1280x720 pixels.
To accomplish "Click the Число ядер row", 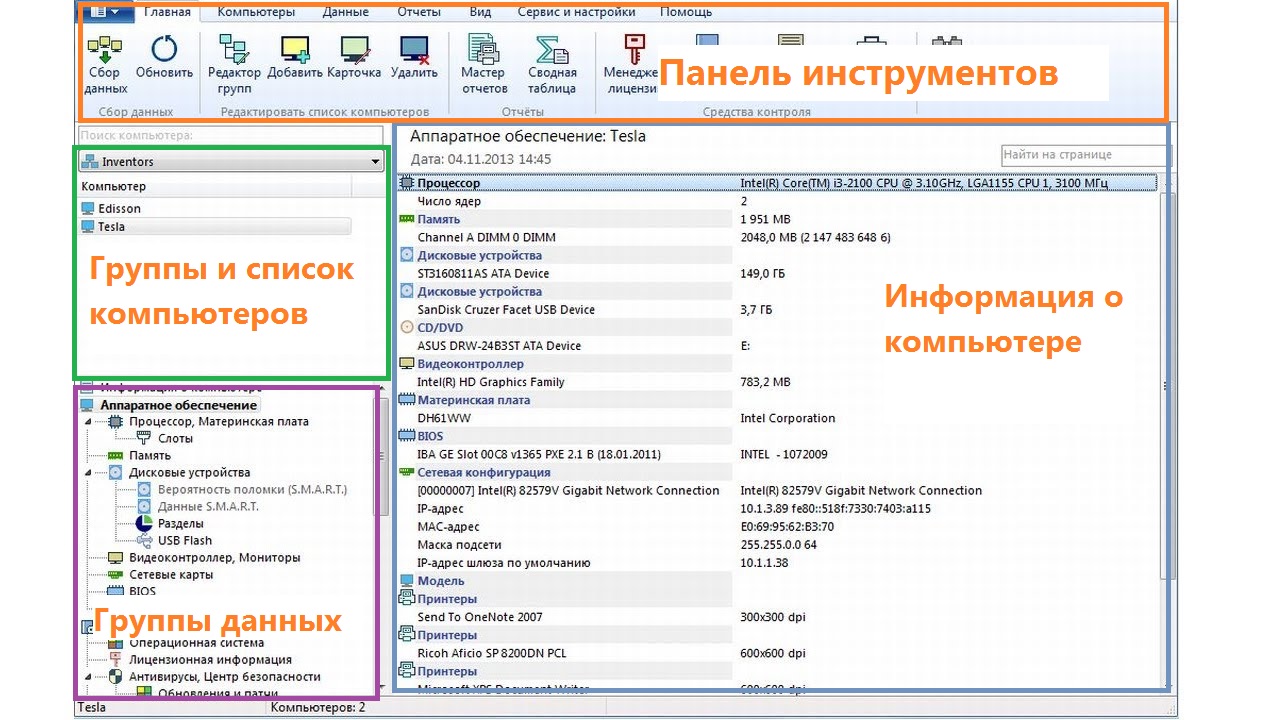I will coord(778,201).
